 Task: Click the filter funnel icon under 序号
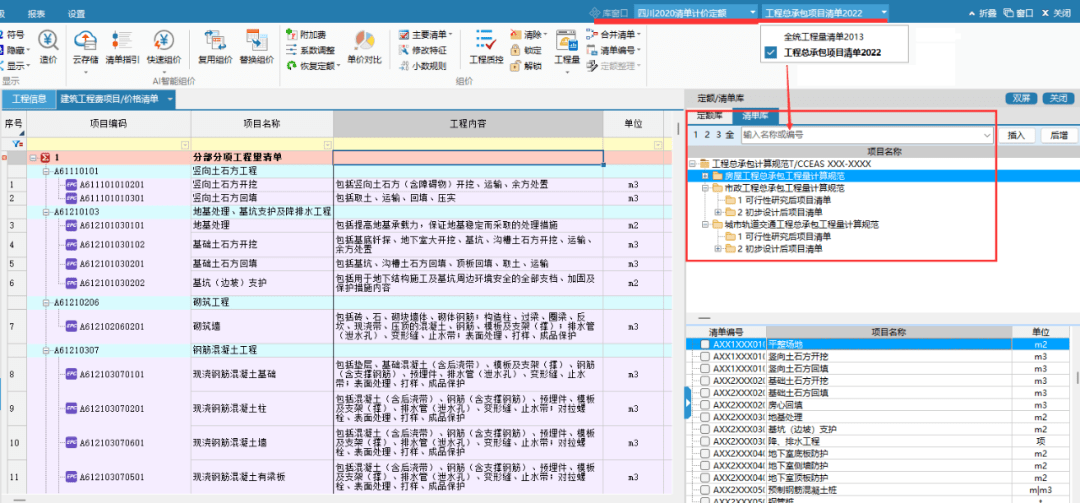pos(15,144)
